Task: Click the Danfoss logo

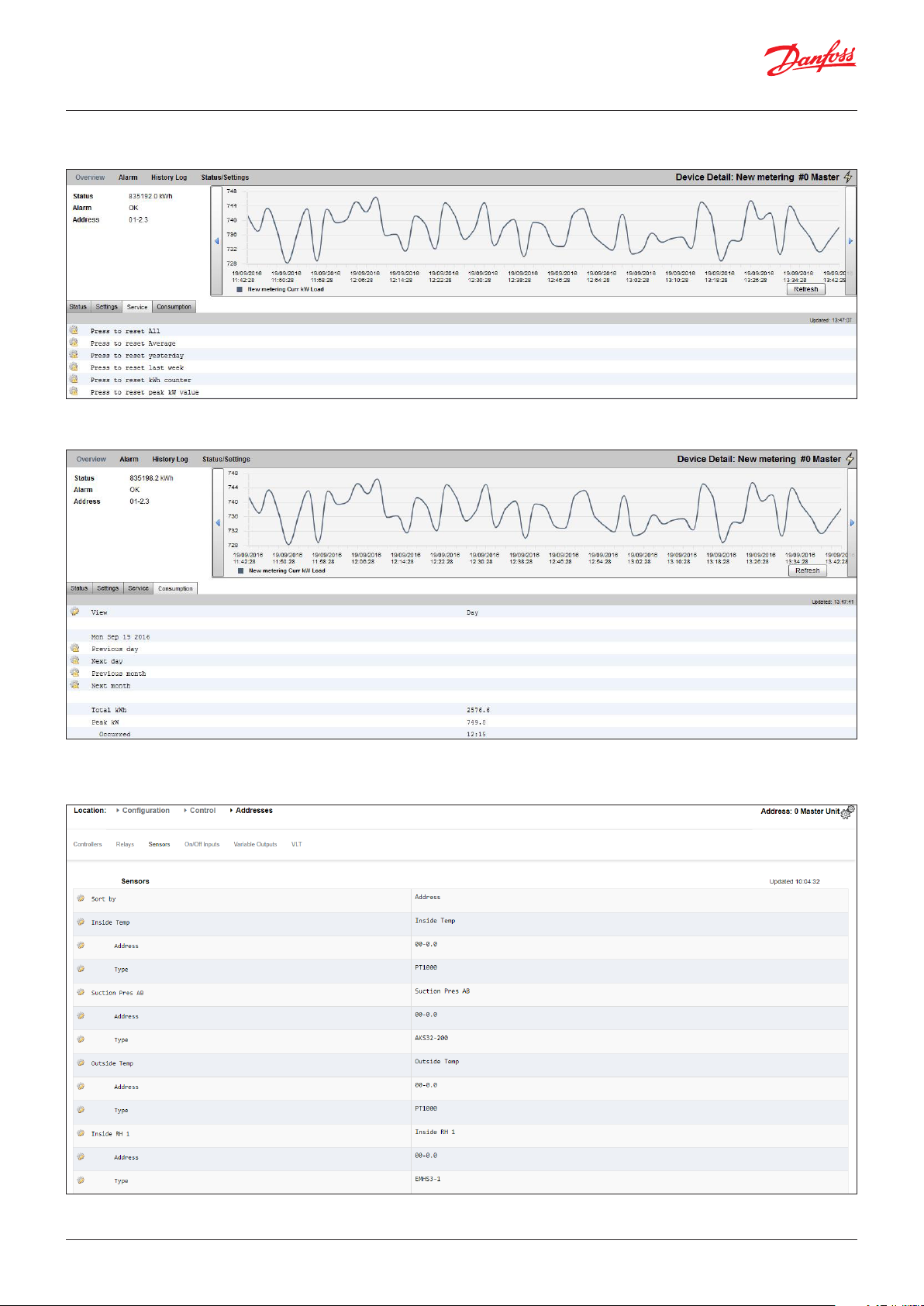Action: coord(810,58)
